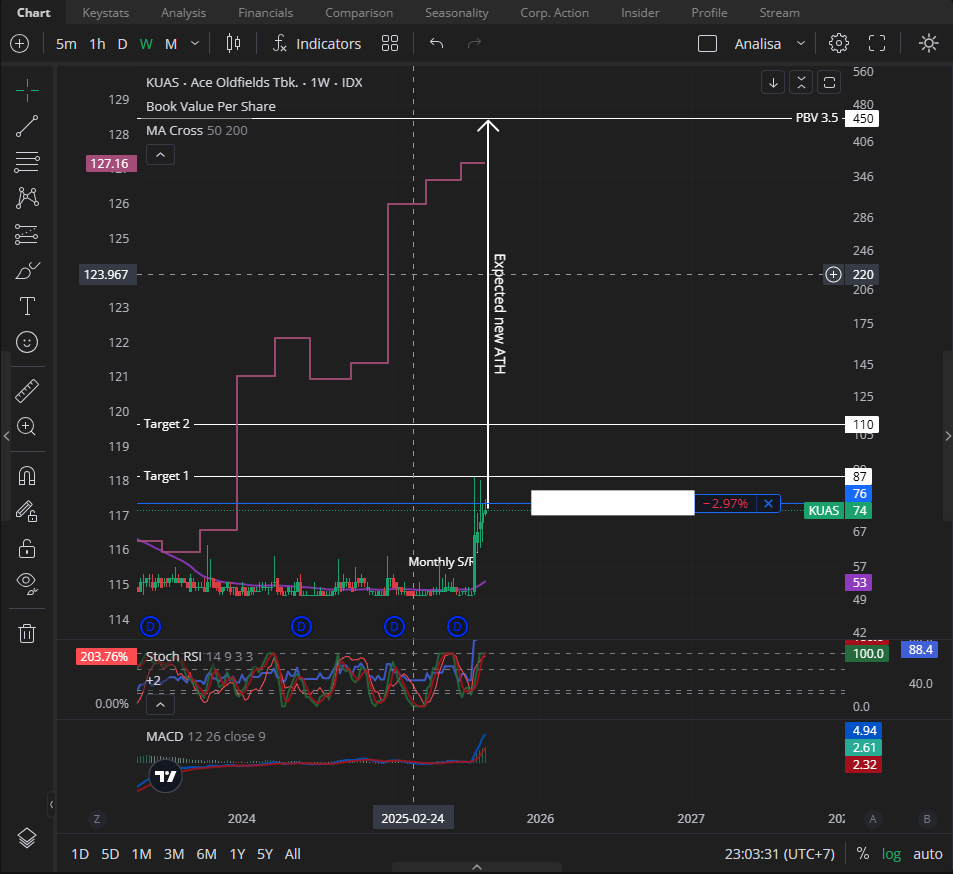Screen dimensions: 953x874
Task: Switch theme with the sun icon
Action: point(928,44)
